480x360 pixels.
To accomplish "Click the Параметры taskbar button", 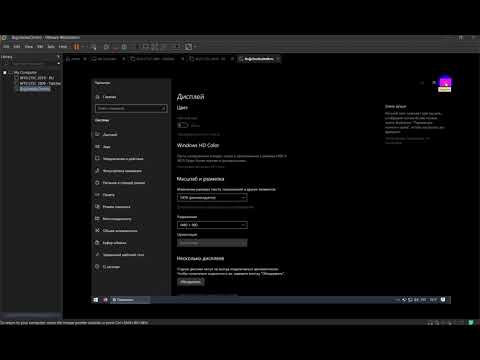I will 130,300.
